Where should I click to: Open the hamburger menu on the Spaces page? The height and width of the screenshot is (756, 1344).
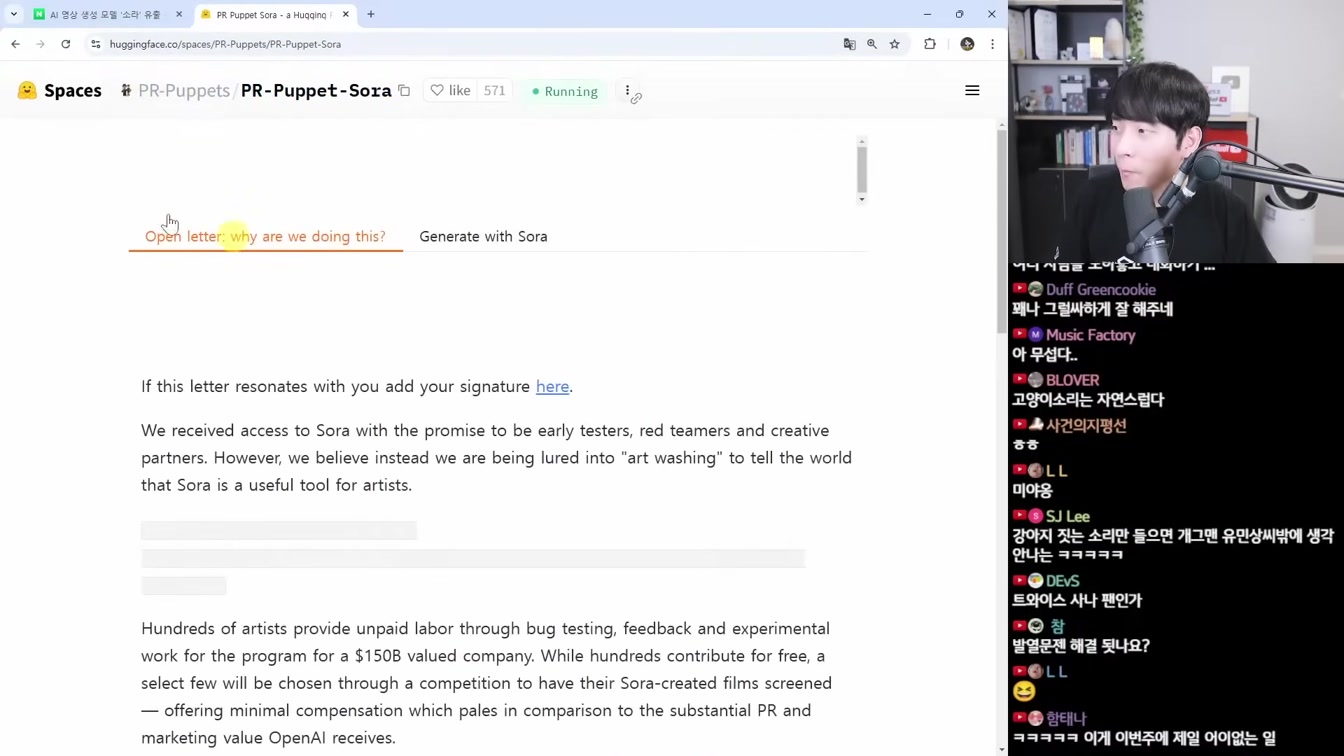(x=972, y=91)
